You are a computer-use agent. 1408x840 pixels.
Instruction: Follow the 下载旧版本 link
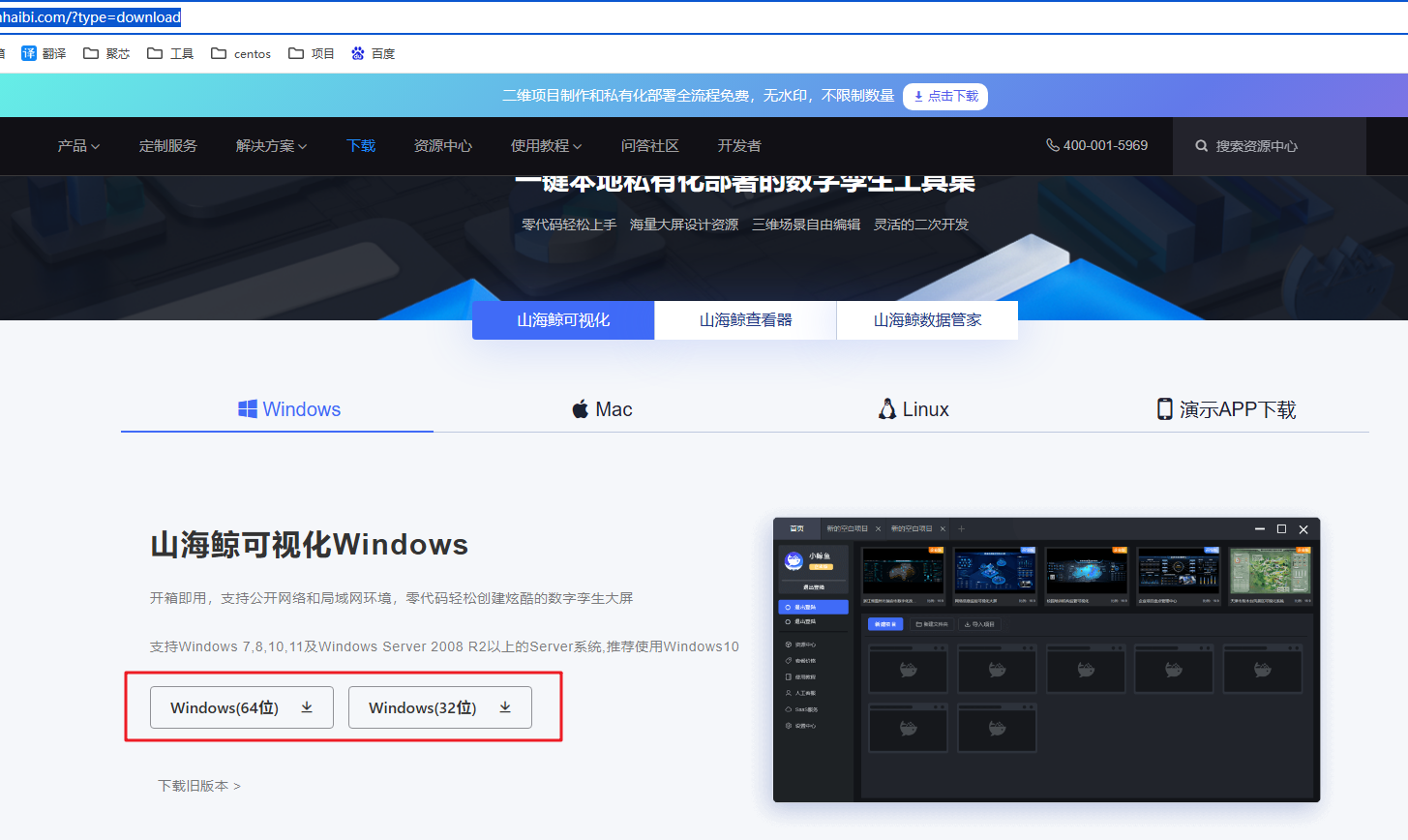tap(199, 786)
